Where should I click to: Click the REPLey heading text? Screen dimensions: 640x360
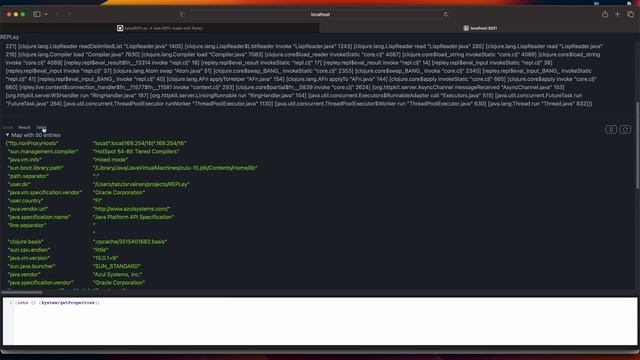(x=9, y=37)
